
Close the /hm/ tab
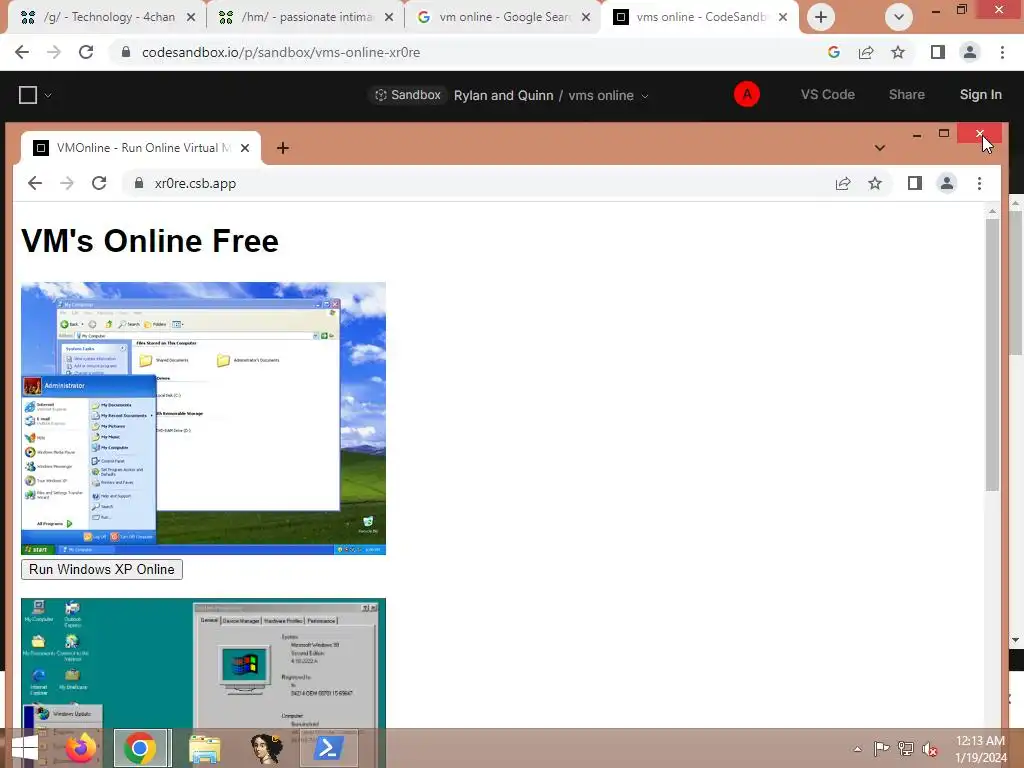coord(389,17)
